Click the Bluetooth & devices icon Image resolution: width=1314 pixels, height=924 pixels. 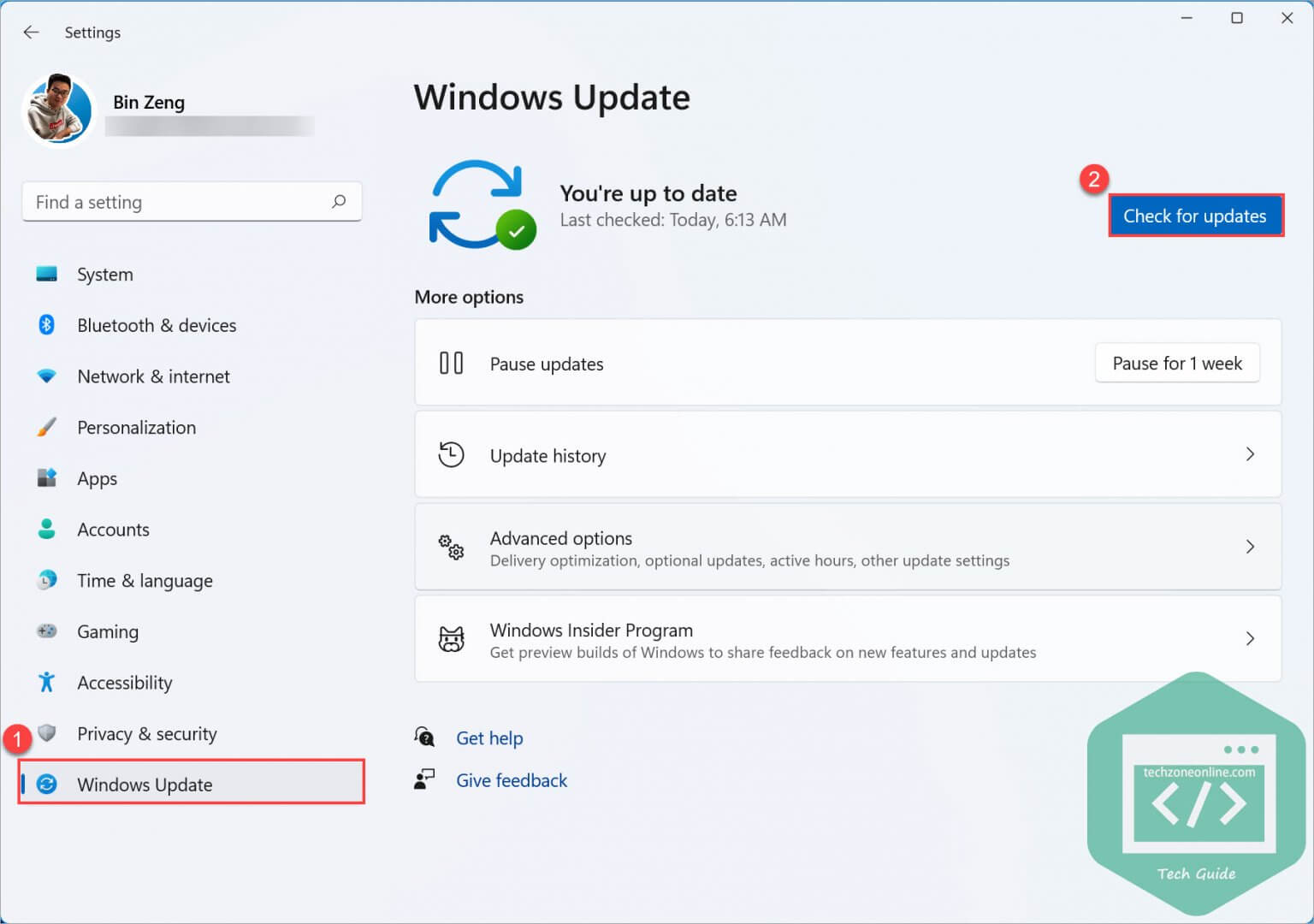[47, 325]
